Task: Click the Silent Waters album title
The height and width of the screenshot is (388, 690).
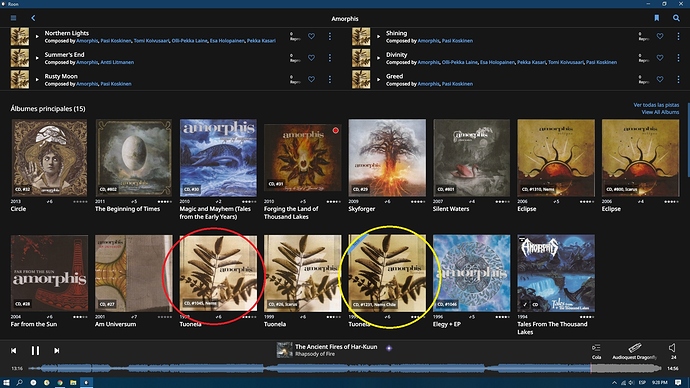Action: [451, 209]
